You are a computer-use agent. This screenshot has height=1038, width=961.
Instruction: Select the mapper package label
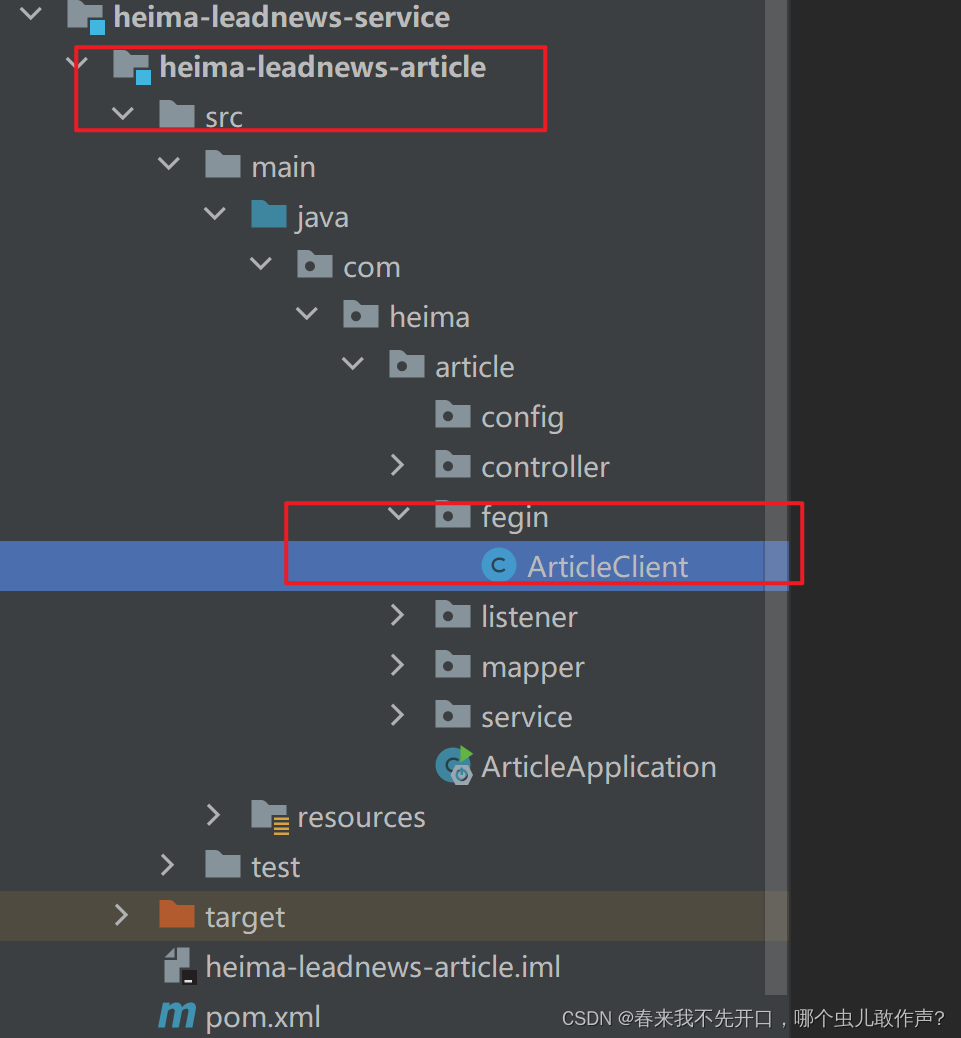click(x=532, y=668)
